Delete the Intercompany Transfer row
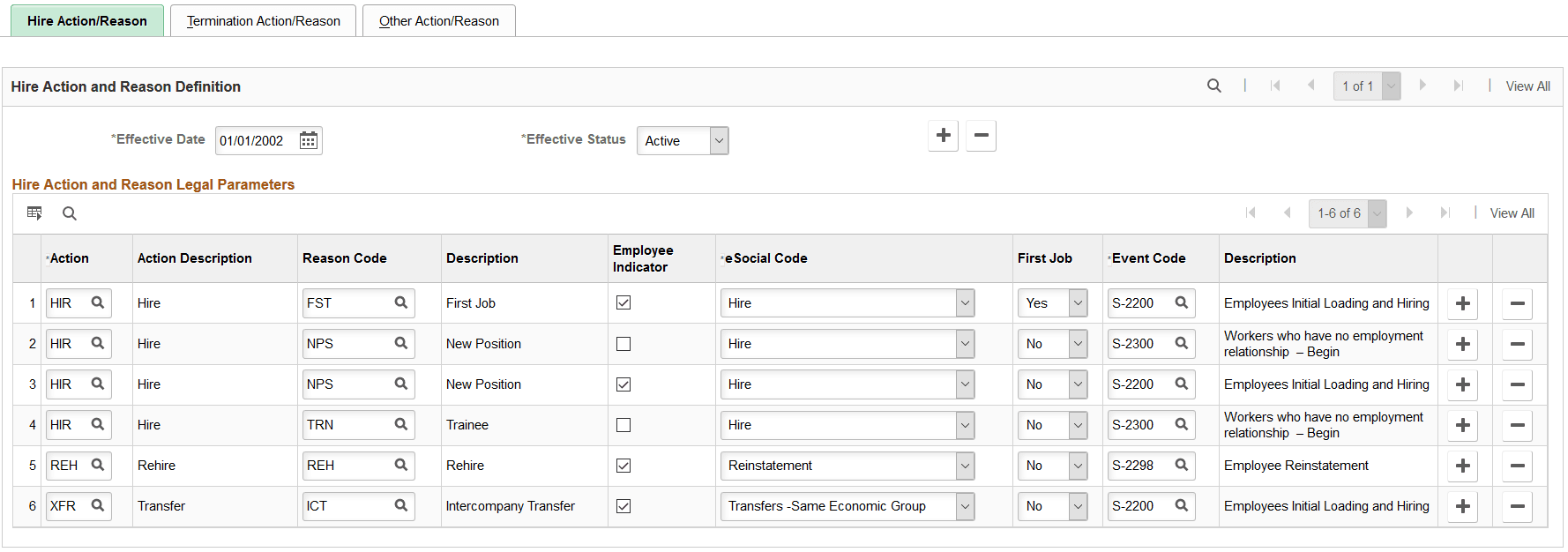Viewport: 1568px width, 552px height. 1518,506
